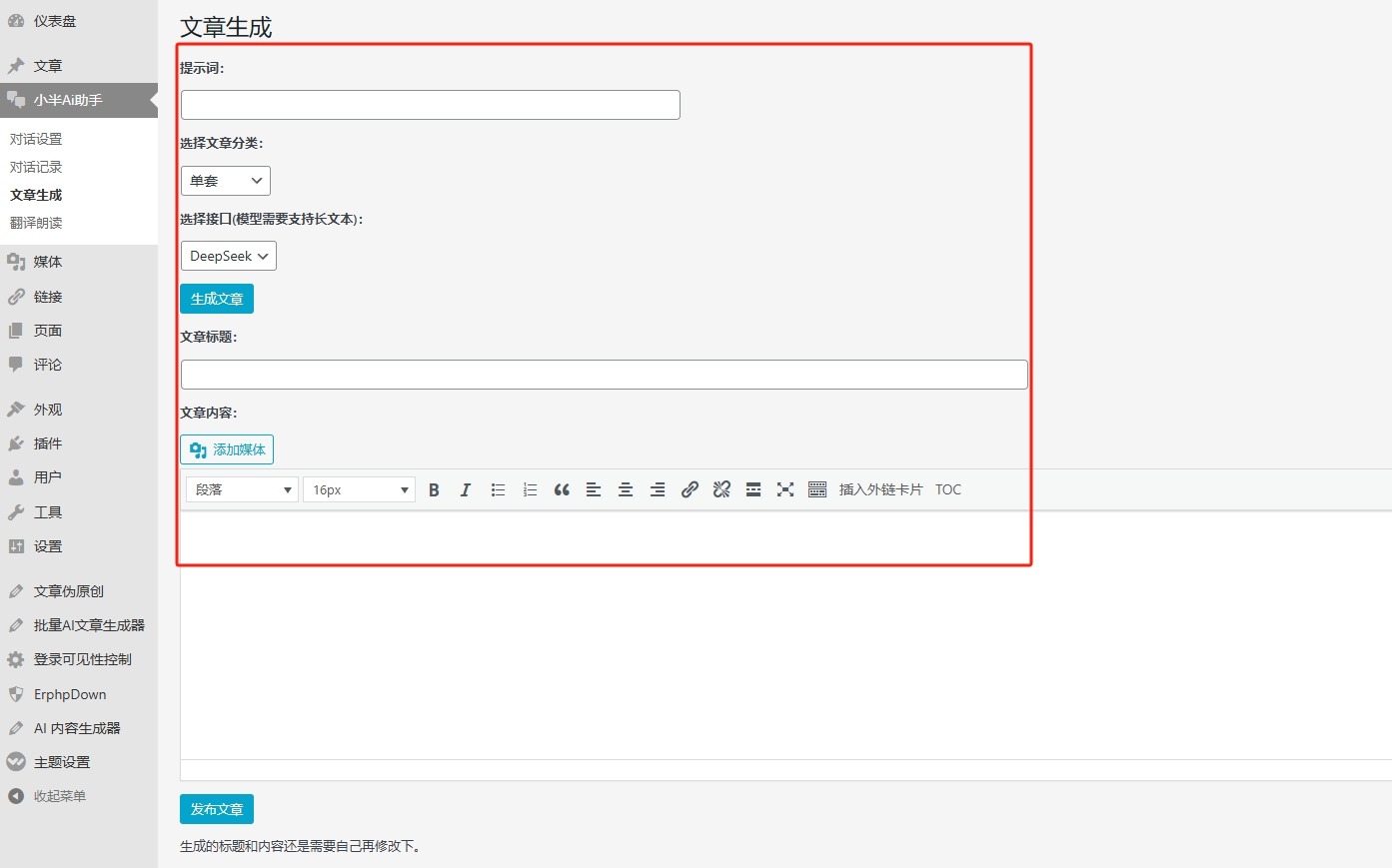Click the 生成文章 button
1392x868 pixels.
coord(217,298)
